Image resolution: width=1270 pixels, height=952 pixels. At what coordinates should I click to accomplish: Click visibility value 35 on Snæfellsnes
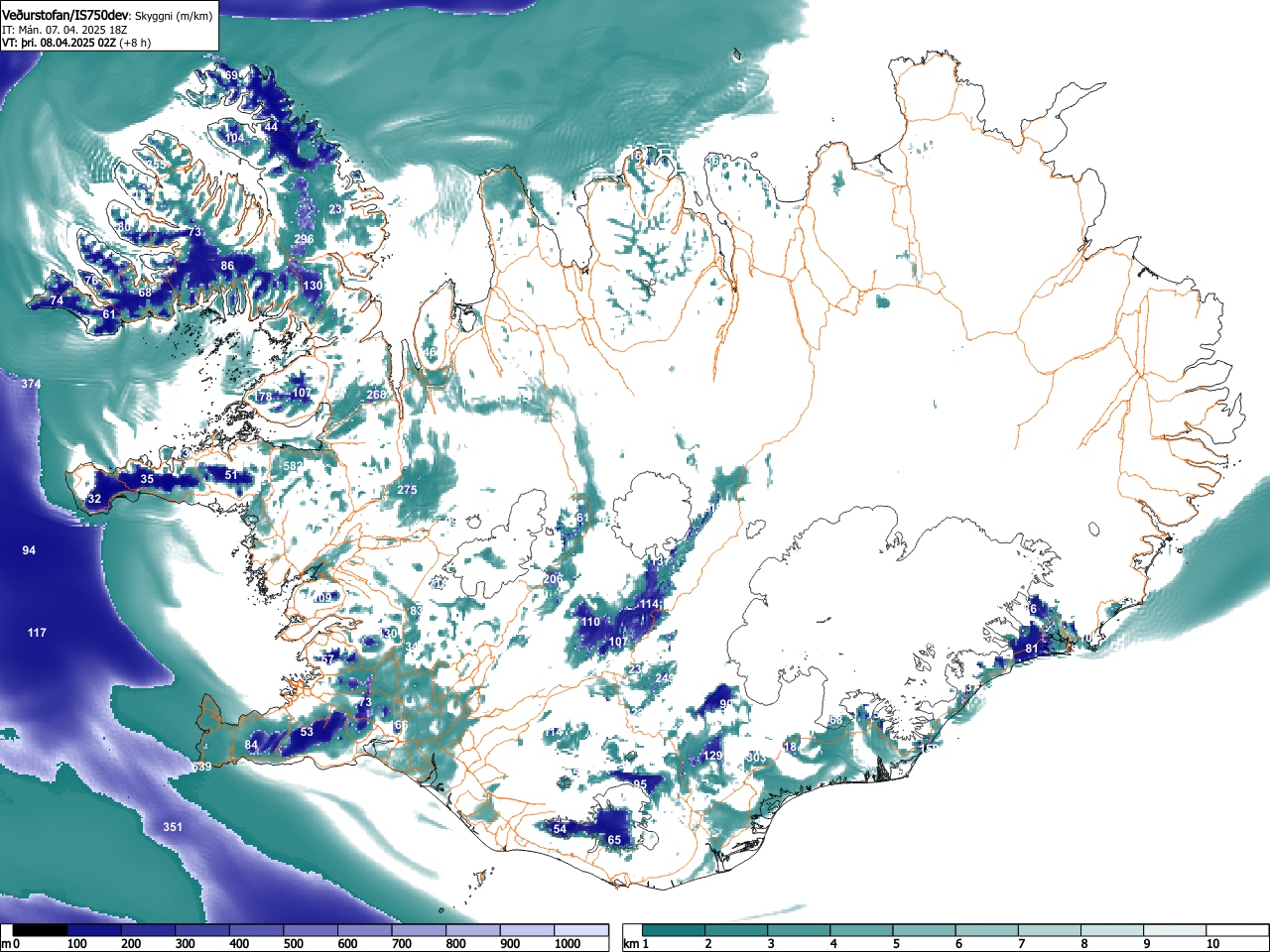(x=147, y=479)
